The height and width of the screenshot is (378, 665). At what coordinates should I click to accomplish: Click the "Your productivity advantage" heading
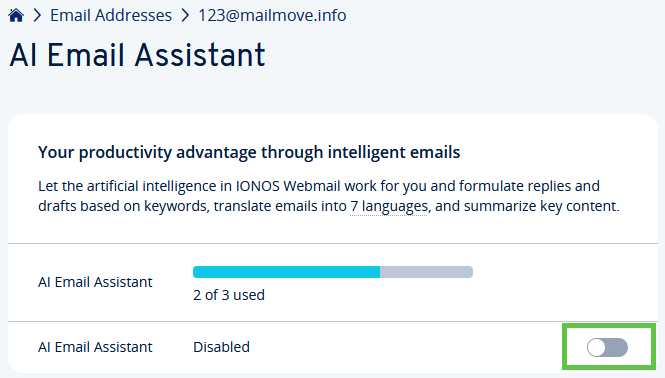click(x=249, y=152)
